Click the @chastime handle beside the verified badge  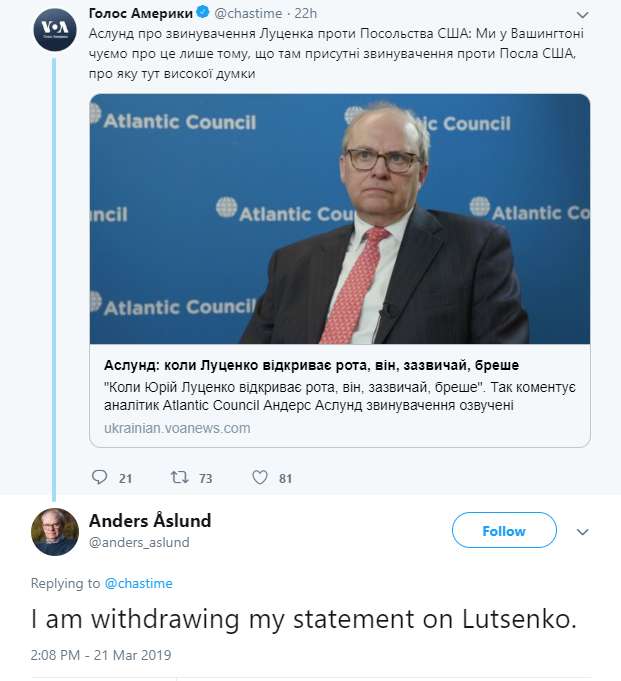tap(247, 15)
